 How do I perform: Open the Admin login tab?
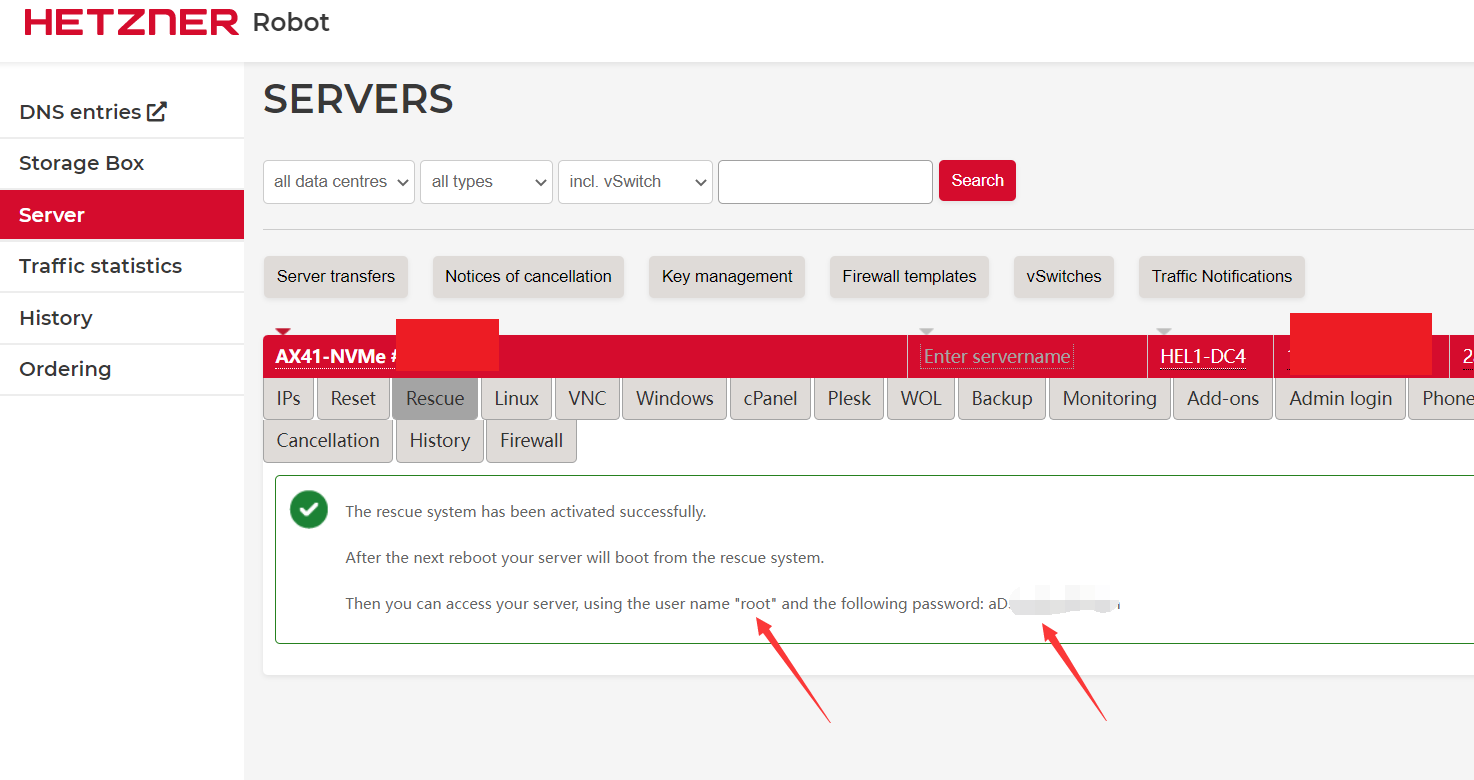pos(1341,398)
